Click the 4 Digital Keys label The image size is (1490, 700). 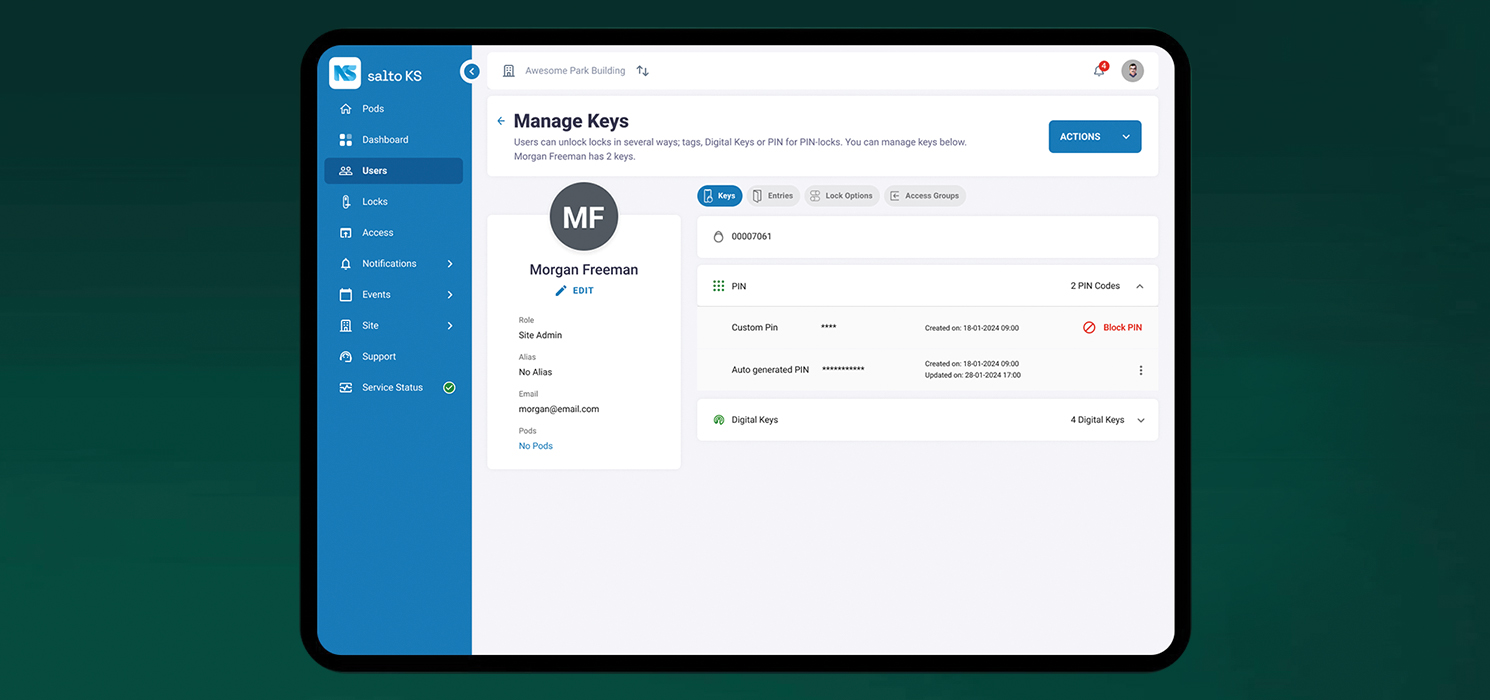tap(1097, 420)
